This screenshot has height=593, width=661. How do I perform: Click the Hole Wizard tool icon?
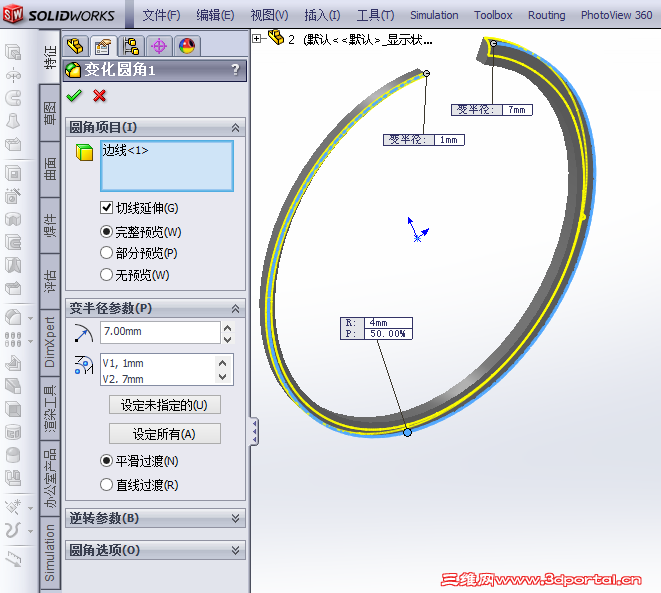coord(13,196)
